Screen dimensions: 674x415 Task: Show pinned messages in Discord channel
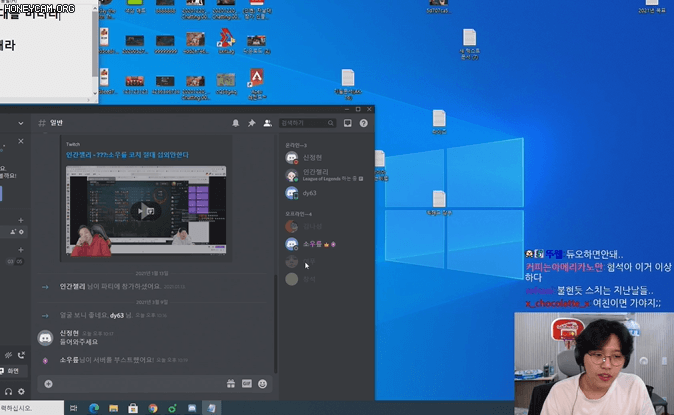pos(251,123)
